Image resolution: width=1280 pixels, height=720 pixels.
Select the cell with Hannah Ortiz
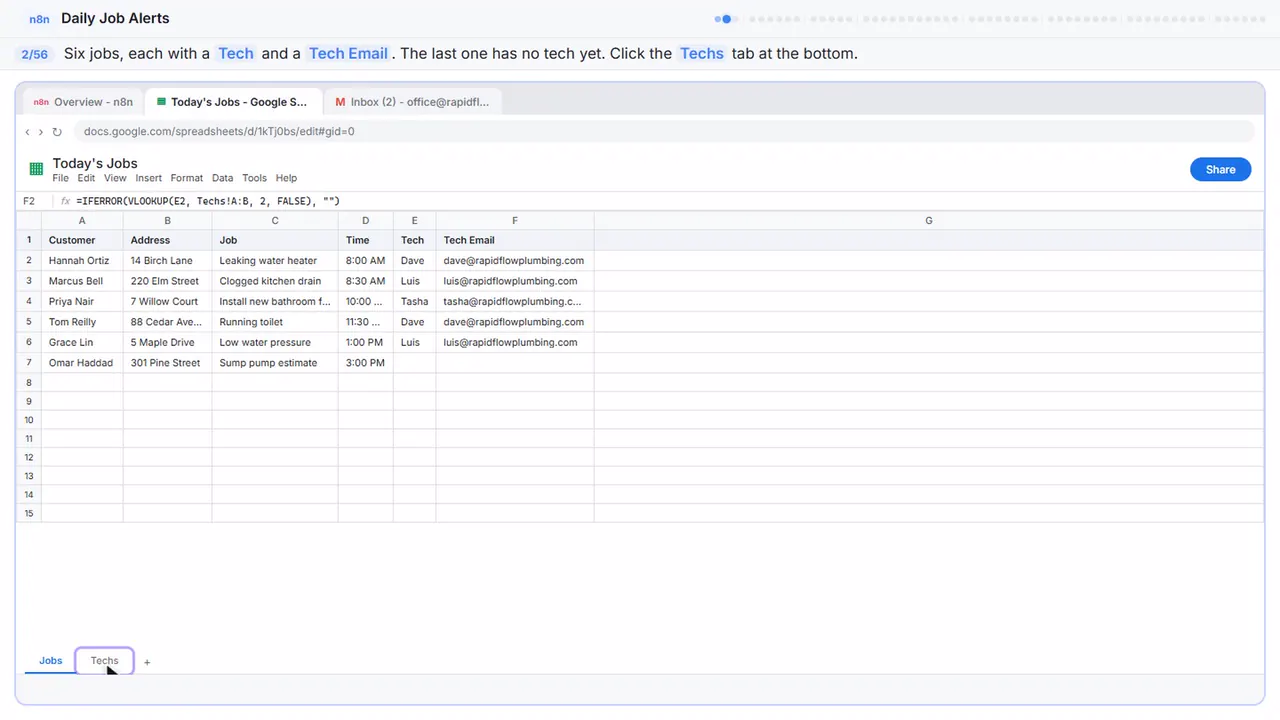[x=82, y=261]
